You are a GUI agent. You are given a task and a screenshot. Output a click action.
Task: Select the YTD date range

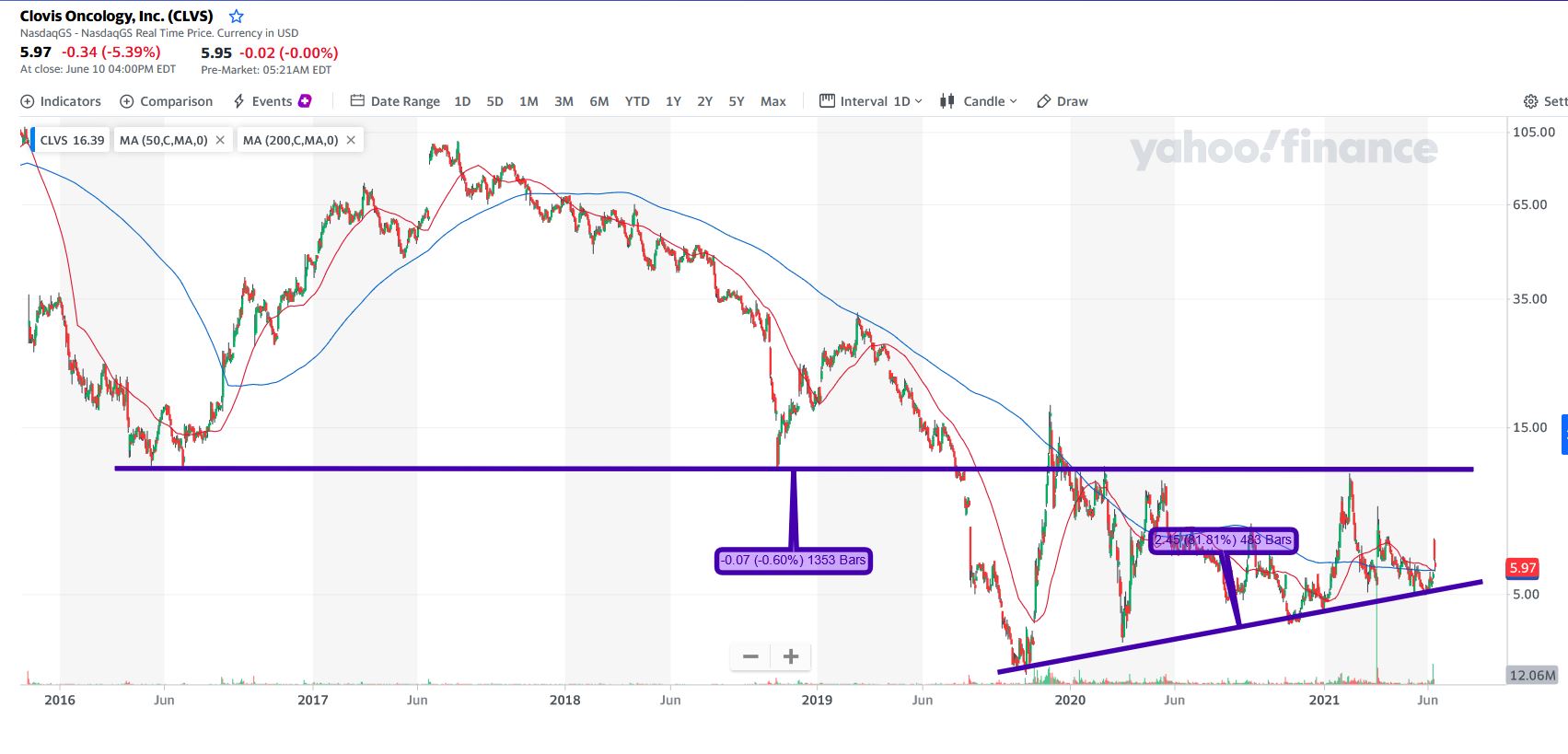(x=637, y=101)
